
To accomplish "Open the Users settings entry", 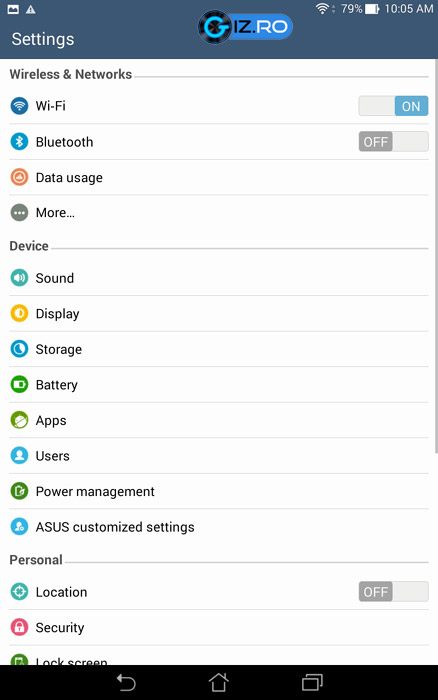I will point(219,456).
